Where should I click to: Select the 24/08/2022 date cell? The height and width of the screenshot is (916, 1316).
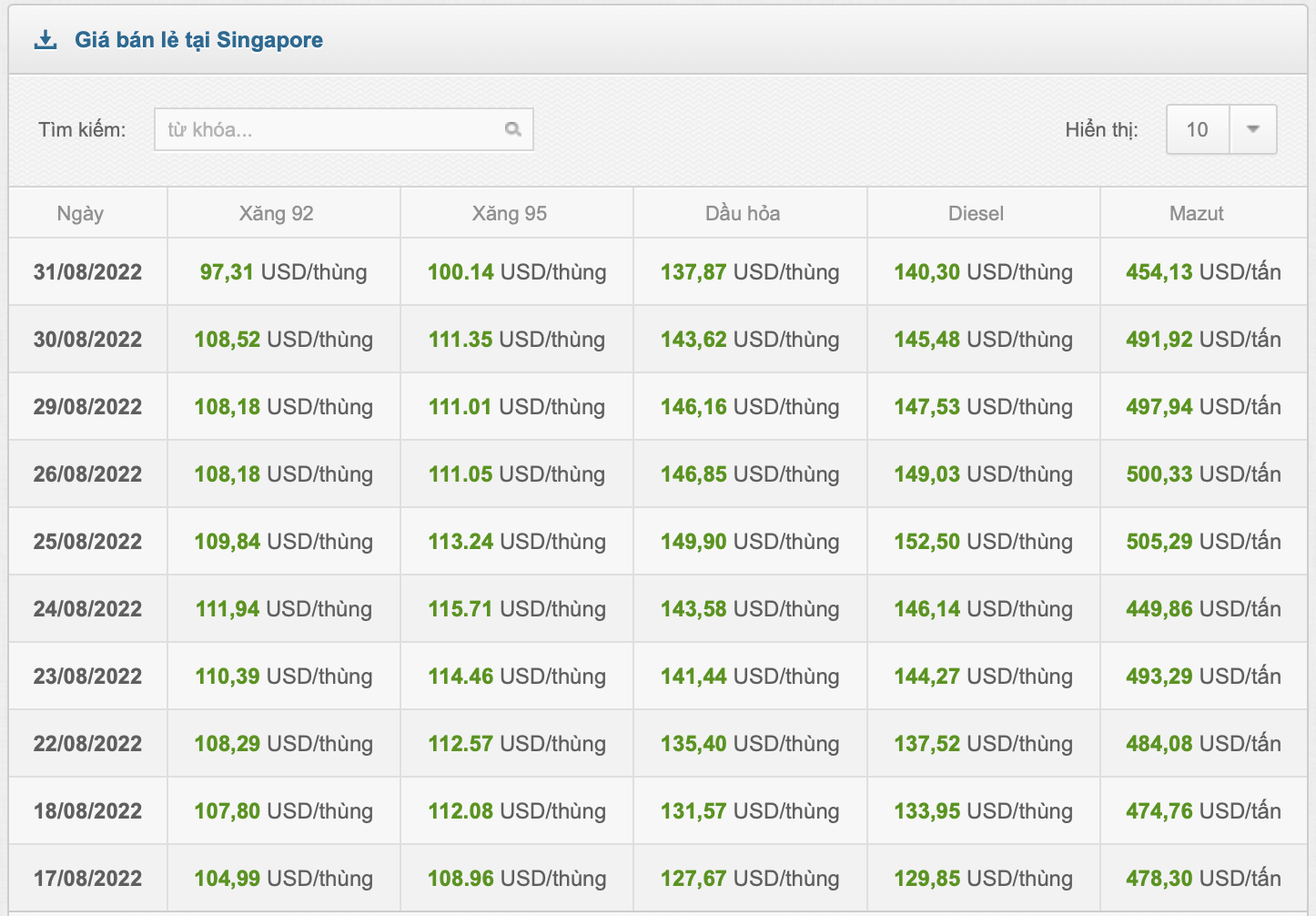click(87, 609)
